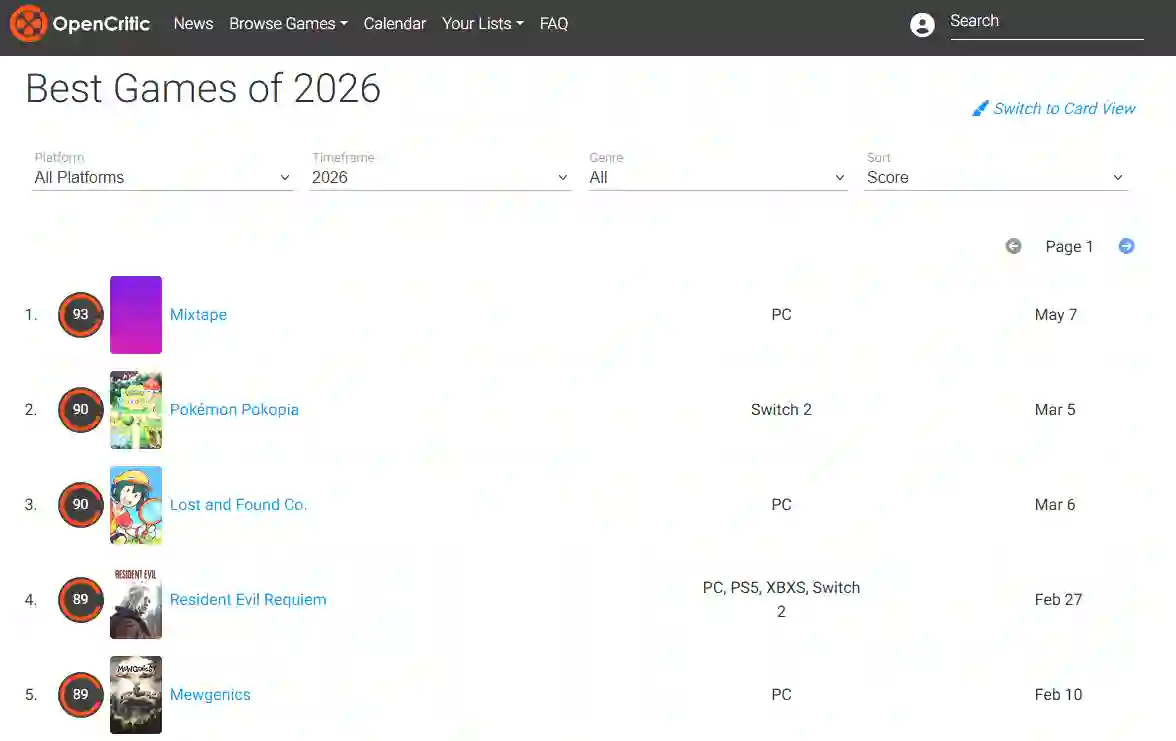Click the 89 score badge for Mewgenics
The width and height of the screenshot is (1176, 741).
(x=80, y=694)
